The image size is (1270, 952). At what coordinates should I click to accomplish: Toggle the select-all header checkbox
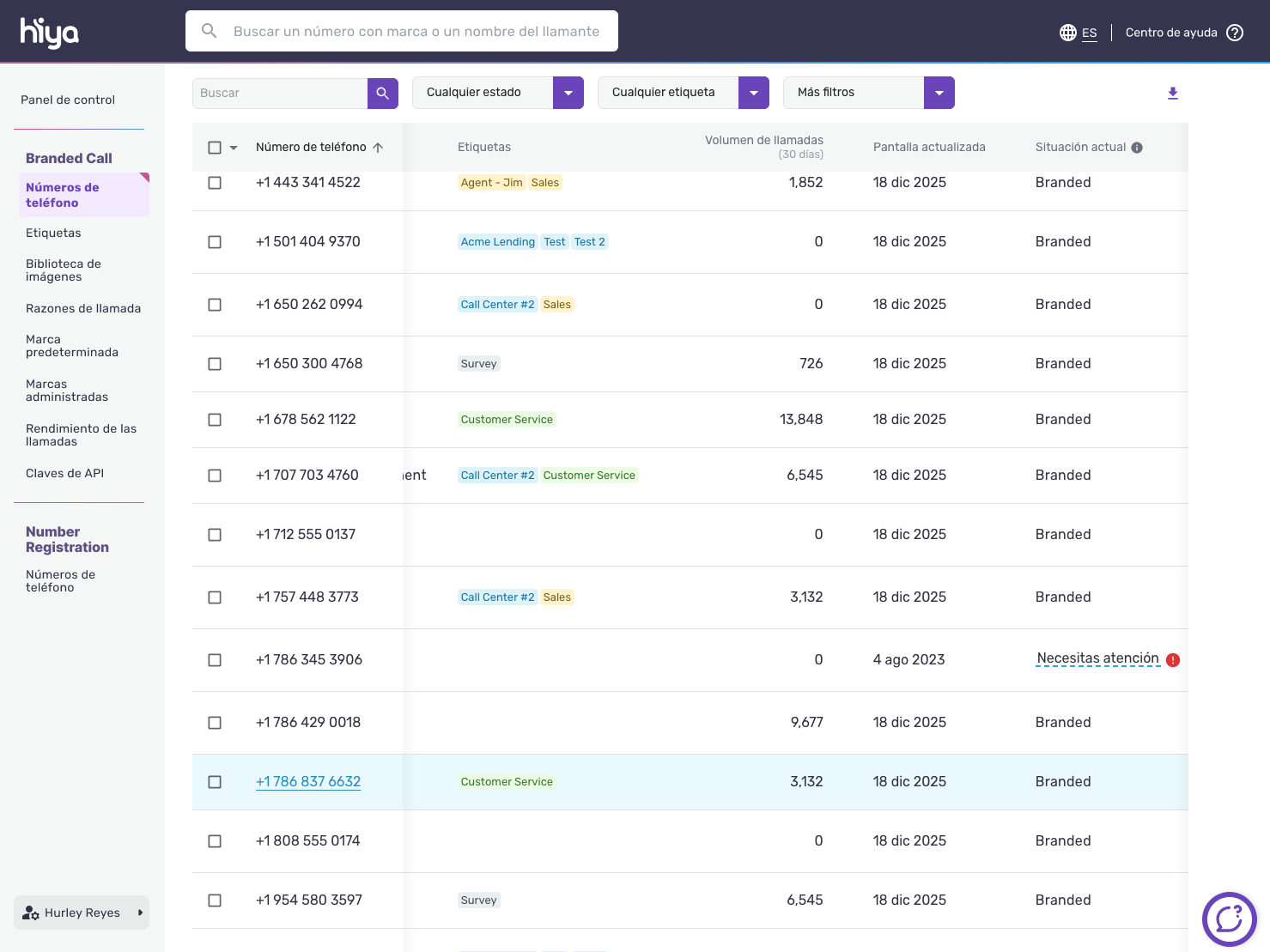(215, 148)
